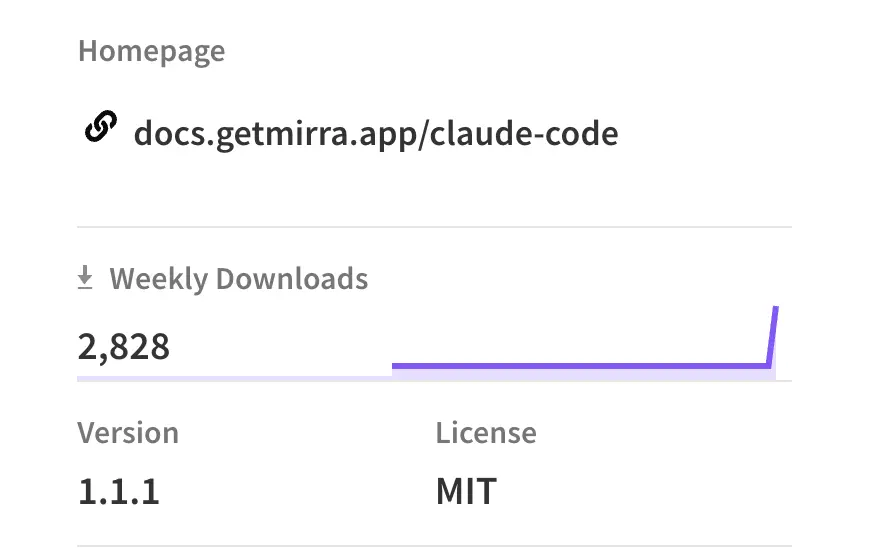
Task: Click the Version heading label
Action: [x=128, y=433]
